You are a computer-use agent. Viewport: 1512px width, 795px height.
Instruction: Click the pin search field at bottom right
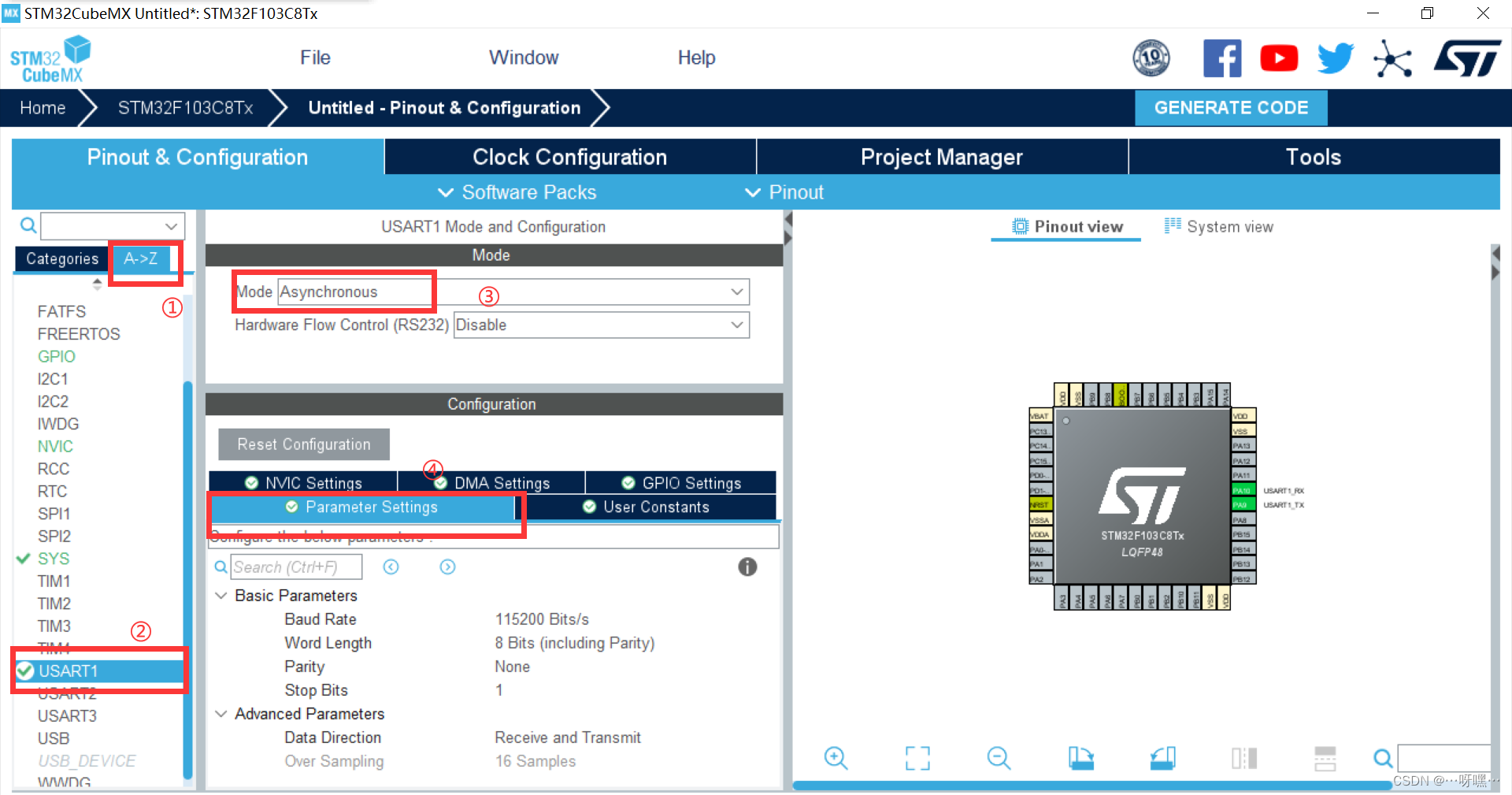point(1443,758)
